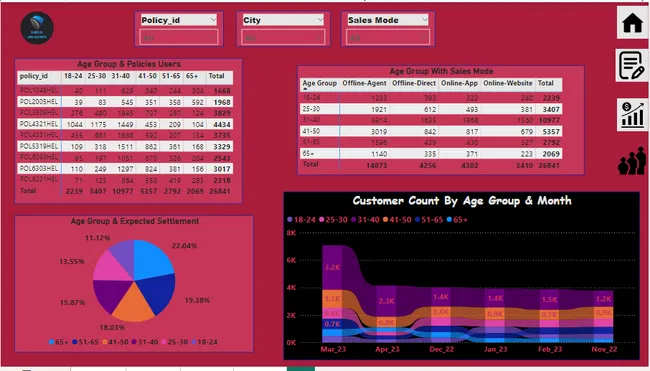Click the Jan_23 axis label
650x371 pixels.
tap(495, 349)
